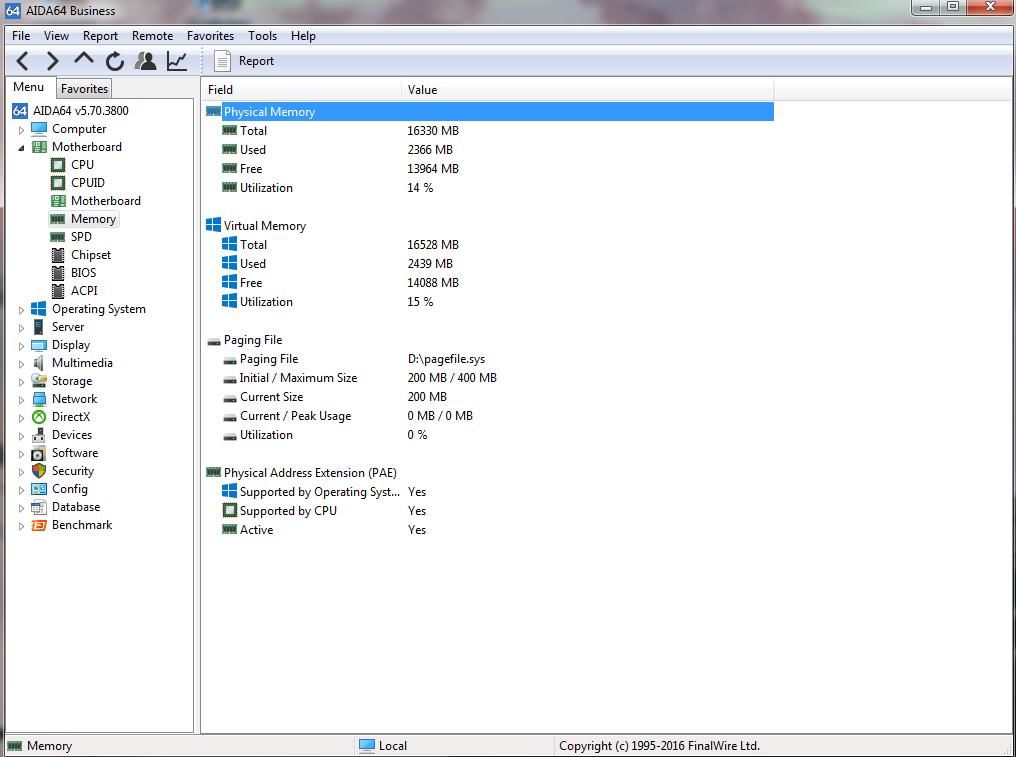Open the View menu
1016x757 pixels.
click(x=56, y=36)
